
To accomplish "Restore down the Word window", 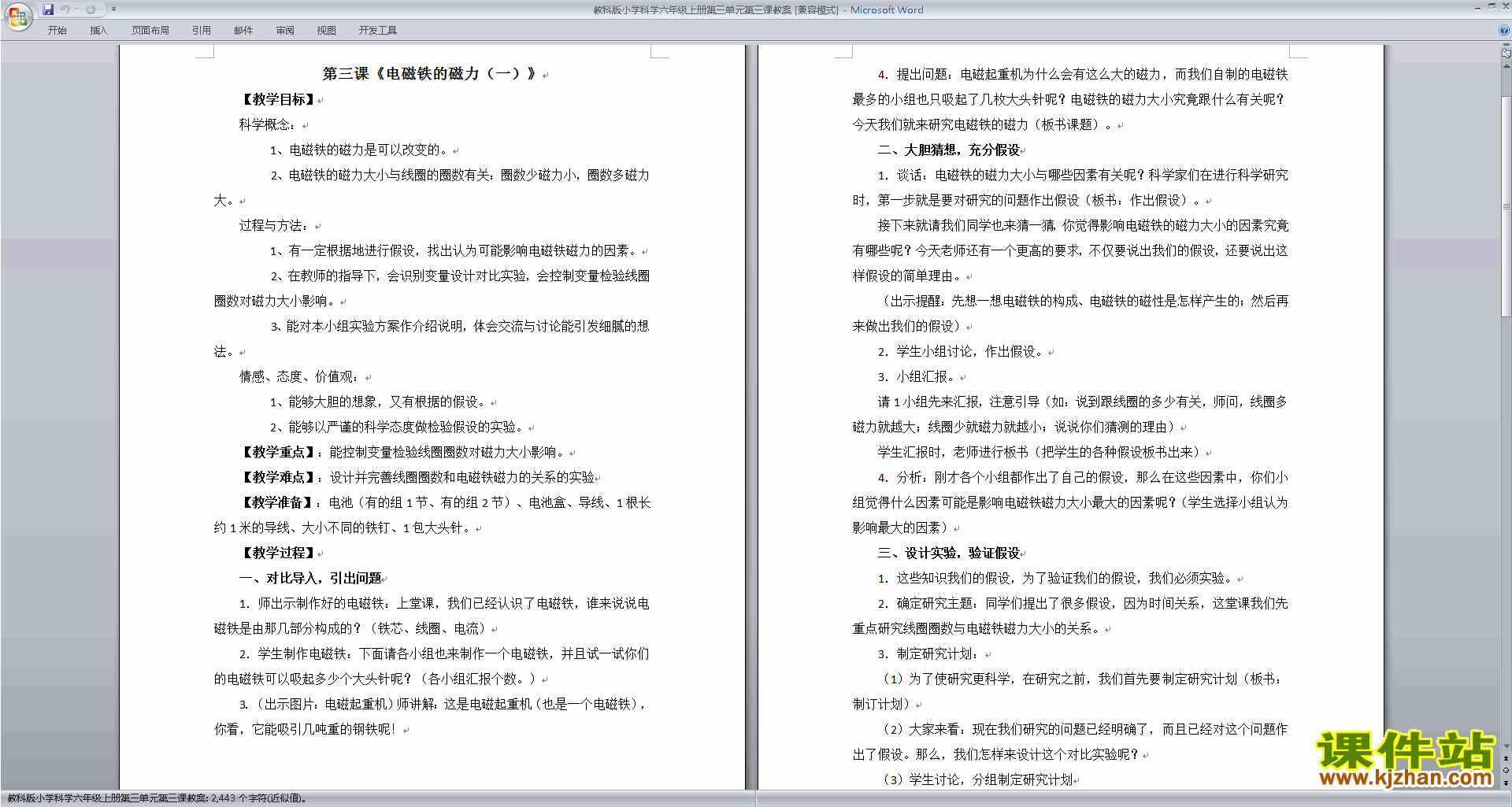I will coord(1492,6).
